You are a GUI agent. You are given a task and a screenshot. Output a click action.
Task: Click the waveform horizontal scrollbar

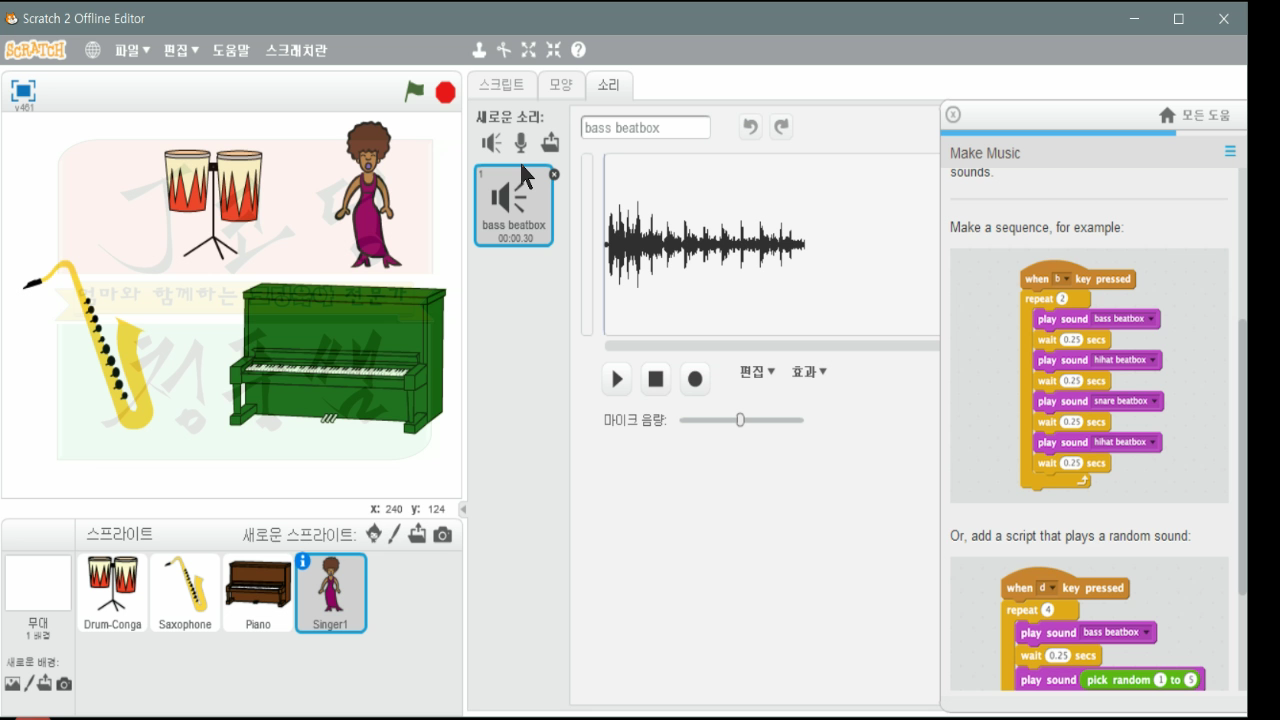[x=772, y=346]
